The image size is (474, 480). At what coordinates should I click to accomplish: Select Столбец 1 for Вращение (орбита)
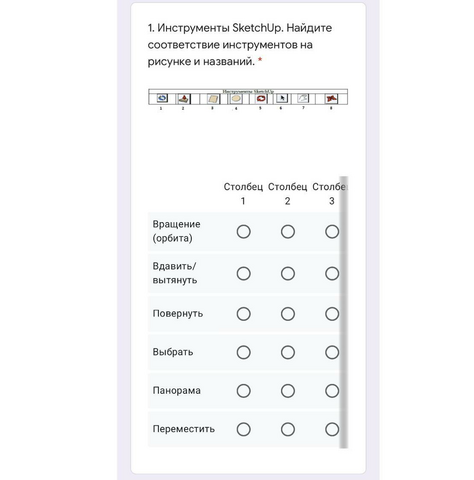244,232
